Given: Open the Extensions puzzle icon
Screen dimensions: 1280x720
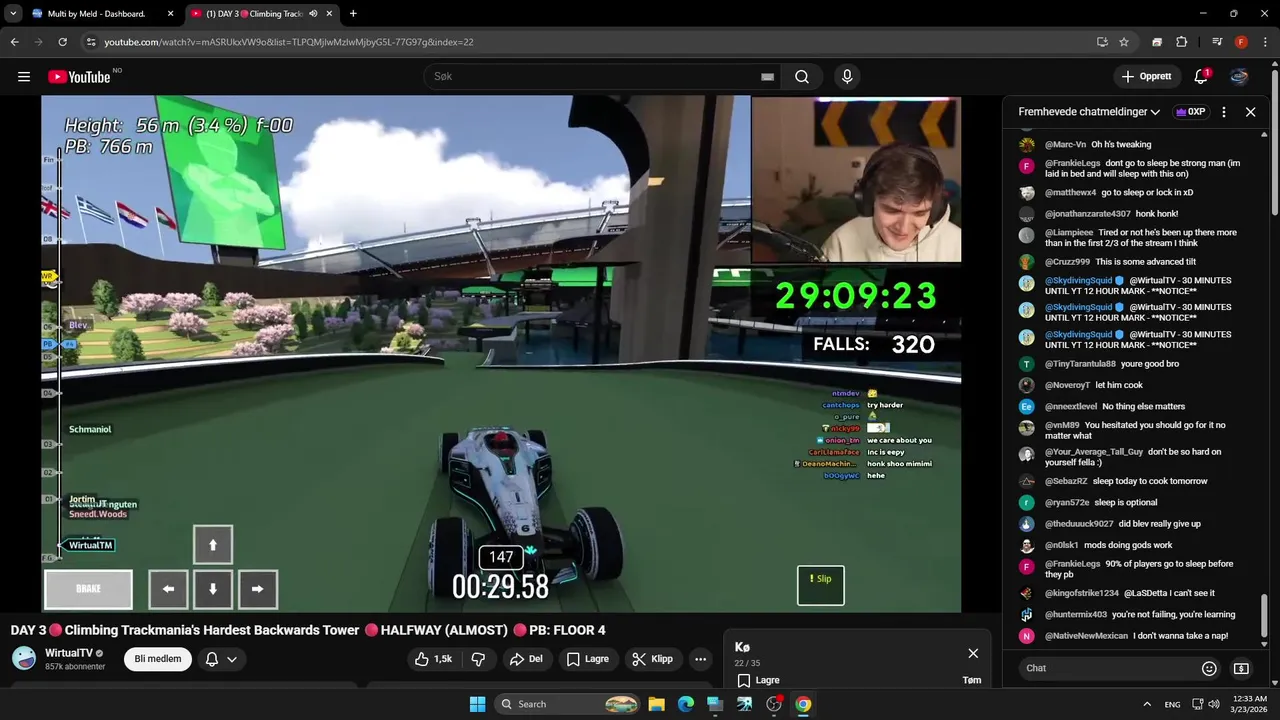Looking at the screenshot, I should pos(1182,42).
